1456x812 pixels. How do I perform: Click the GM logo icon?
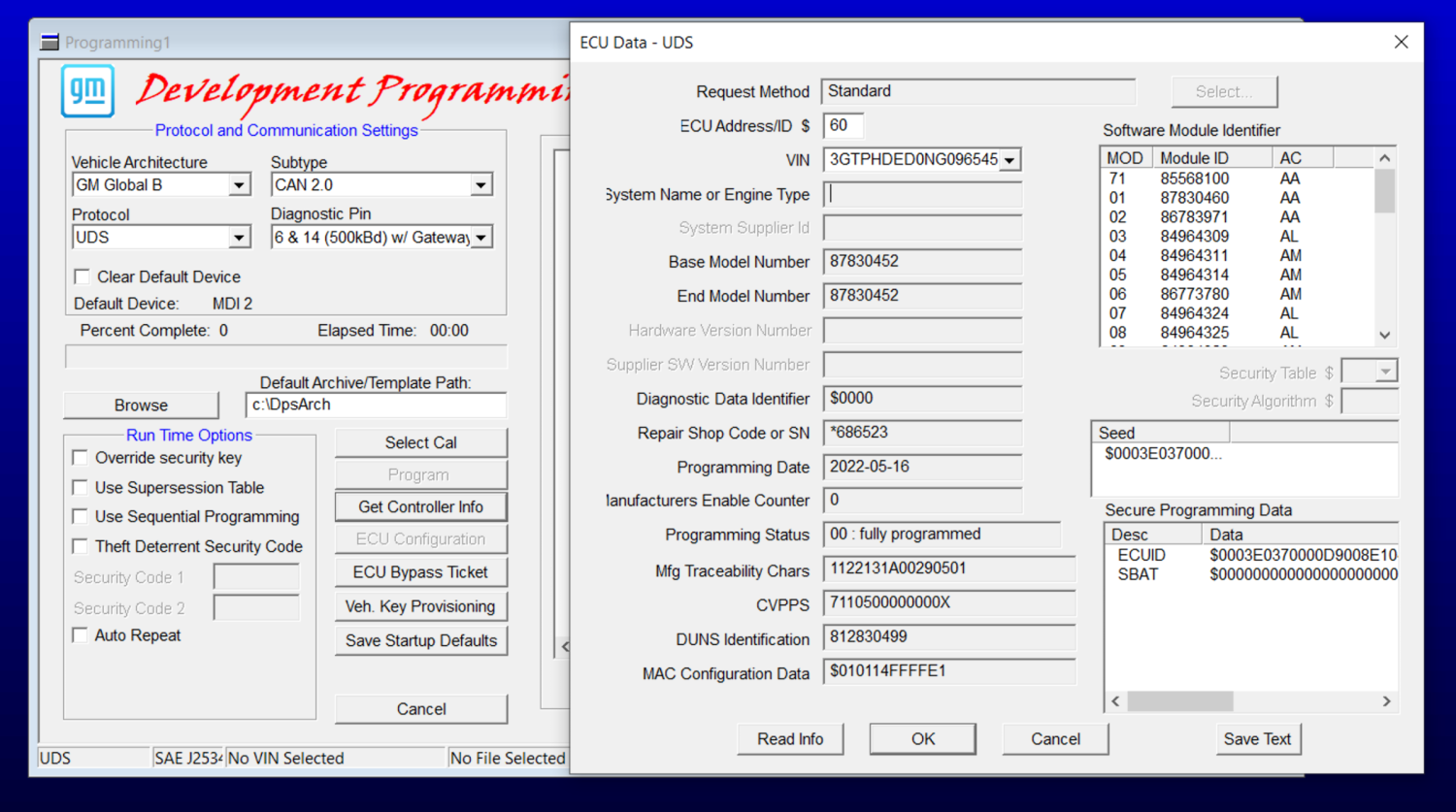87,91
